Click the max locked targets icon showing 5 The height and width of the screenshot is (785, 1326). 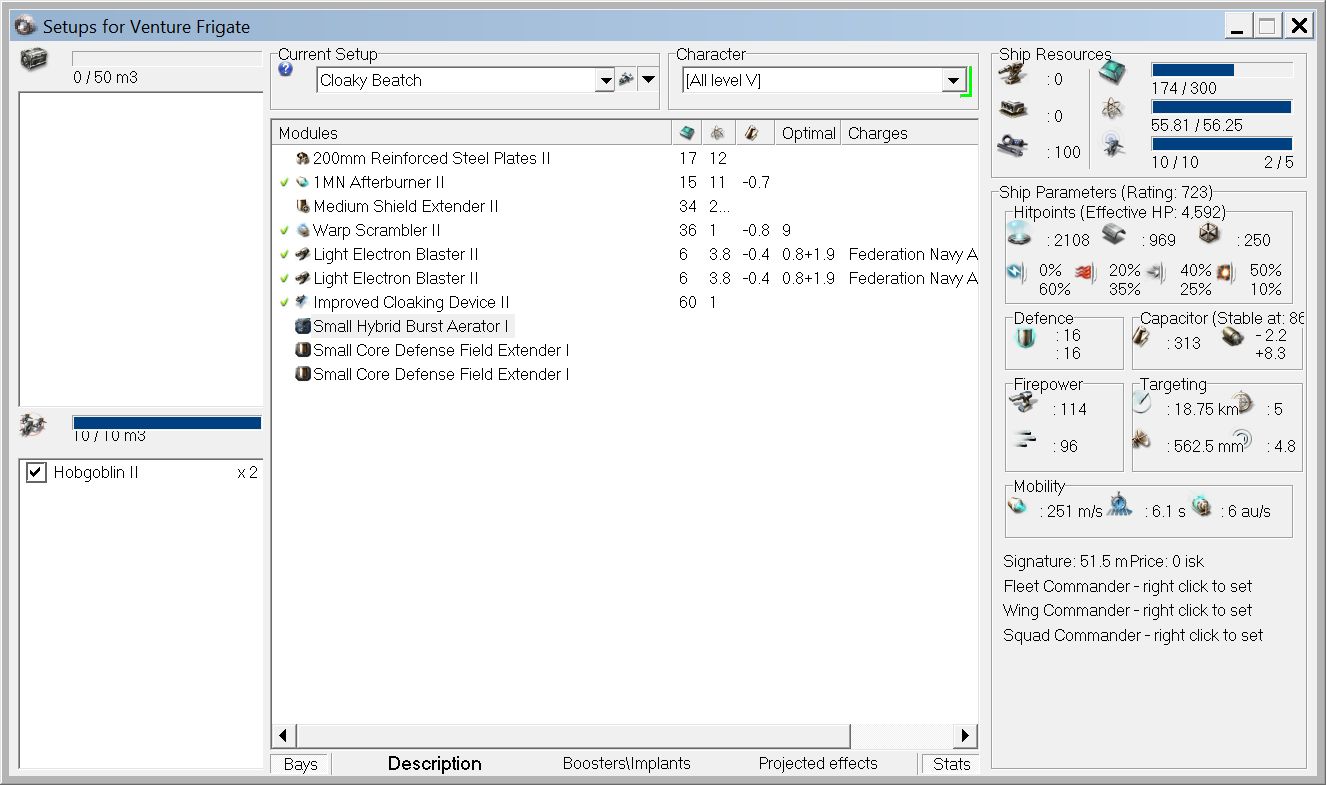pyautogui.click(x=1241, y=402)
